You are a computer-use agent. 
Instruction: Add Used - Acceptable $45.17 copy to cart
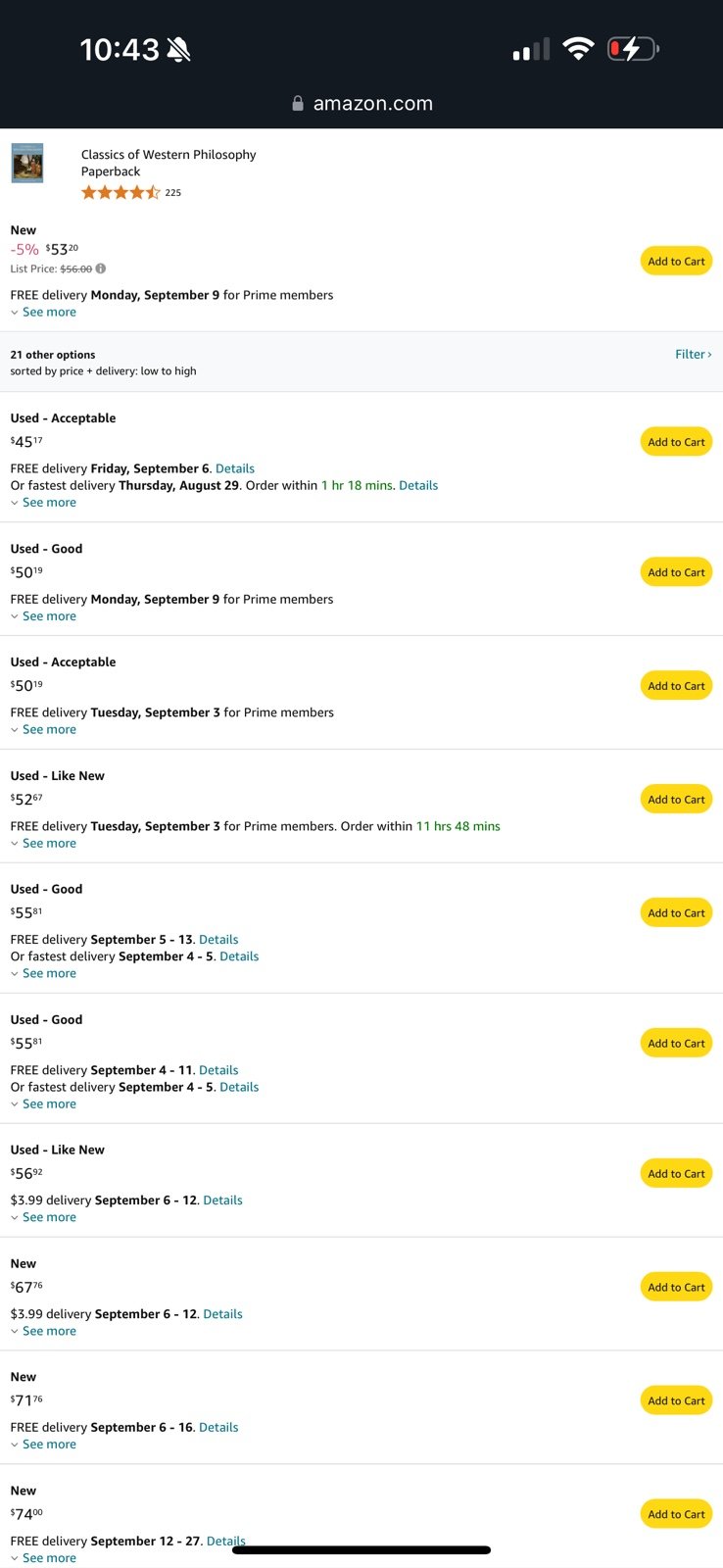(x=677, y=442)
